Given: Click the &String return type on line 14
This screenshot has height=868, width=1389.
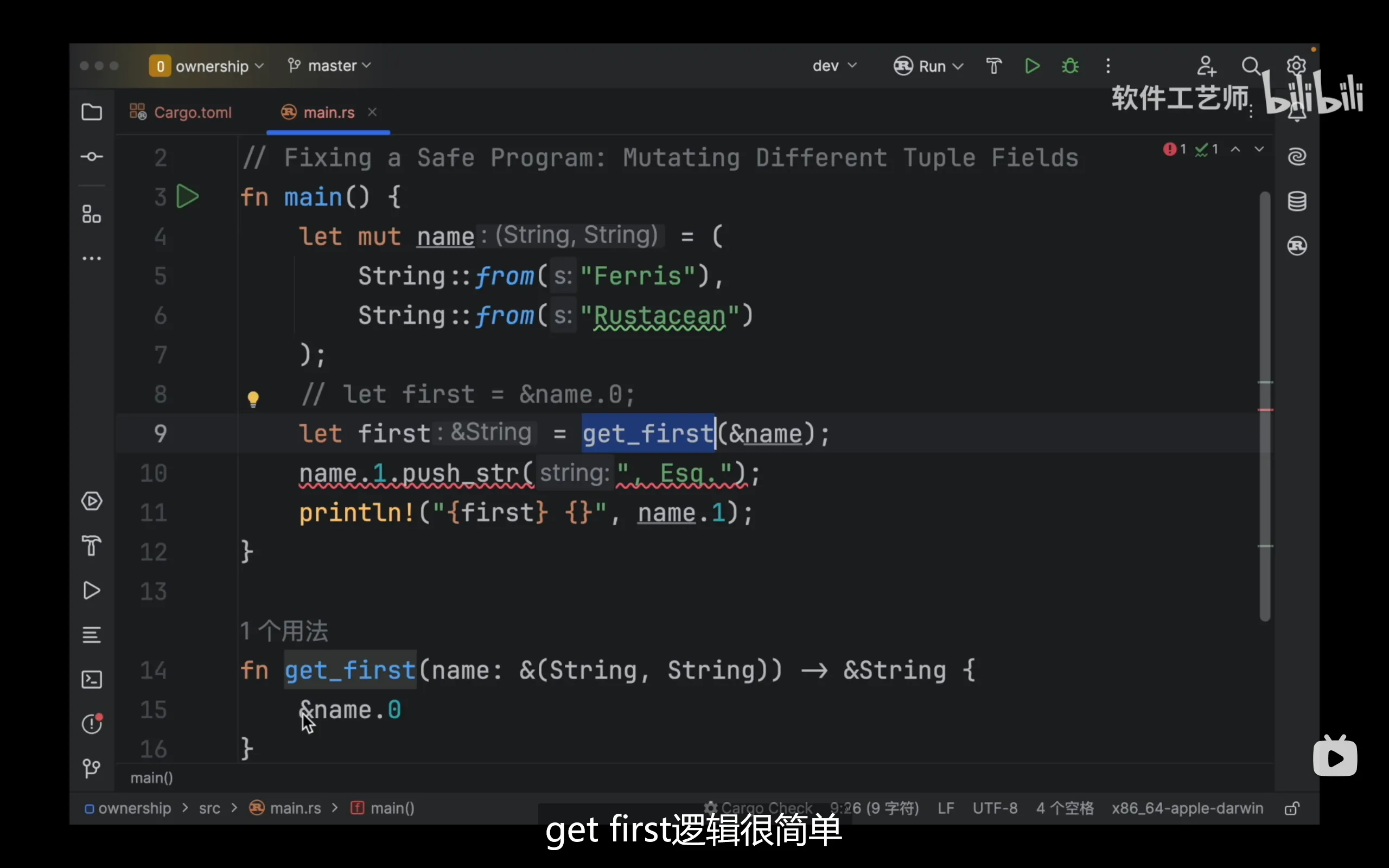Looking at the screenshot, I should (894, 671).
